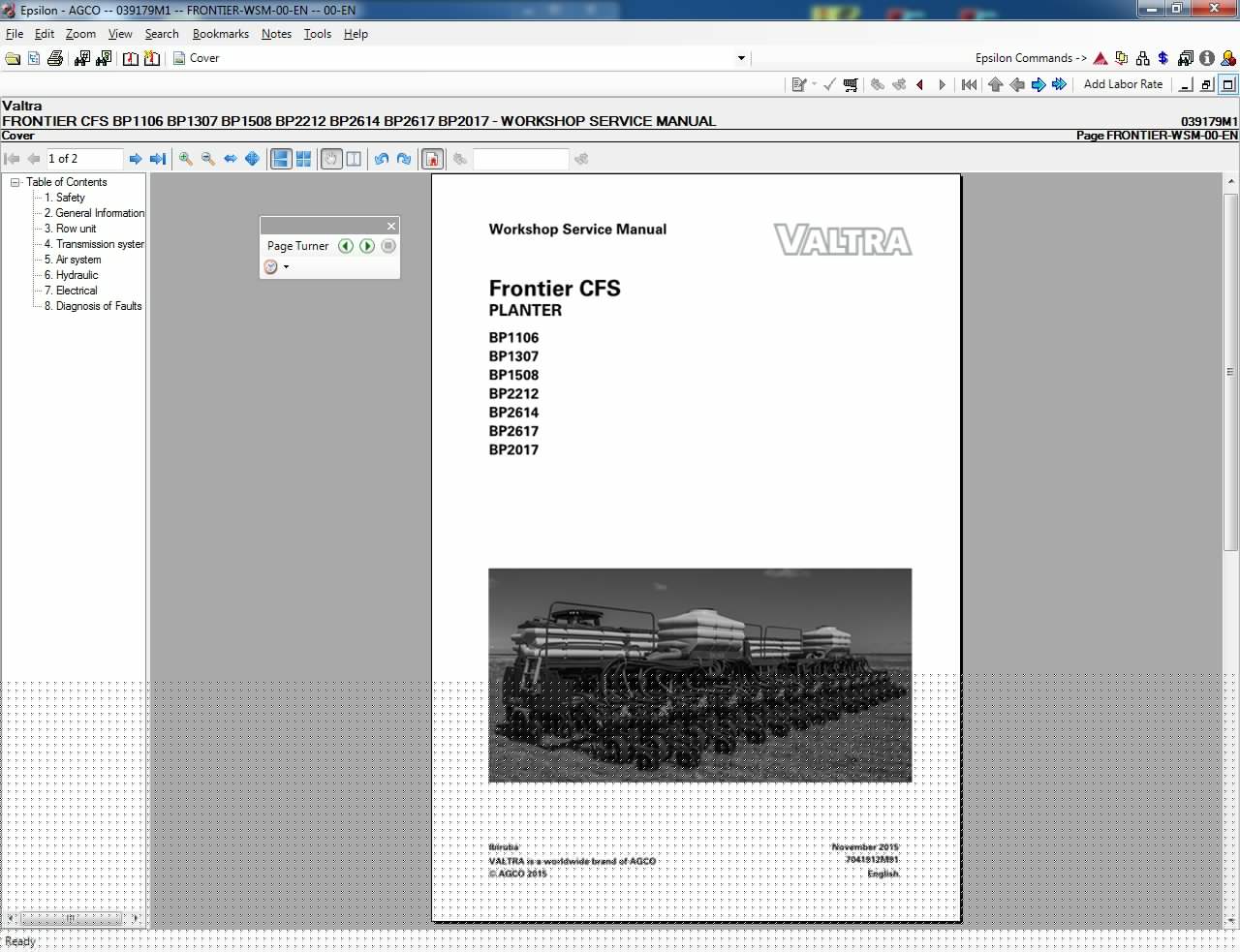Open the Bookmarks menu

[221, 34]
